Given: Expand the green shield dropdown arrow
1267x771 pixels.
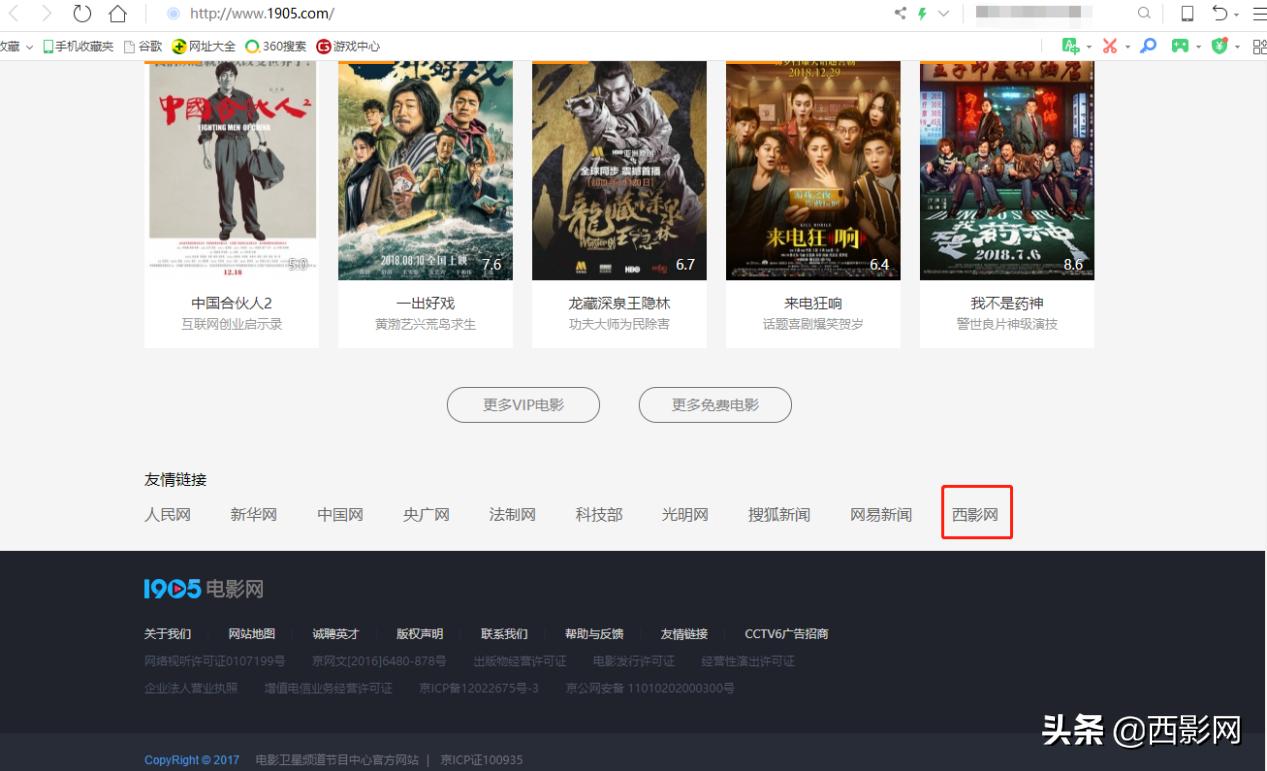Looking at the screenshot, I should click(x=1237, y=47).
